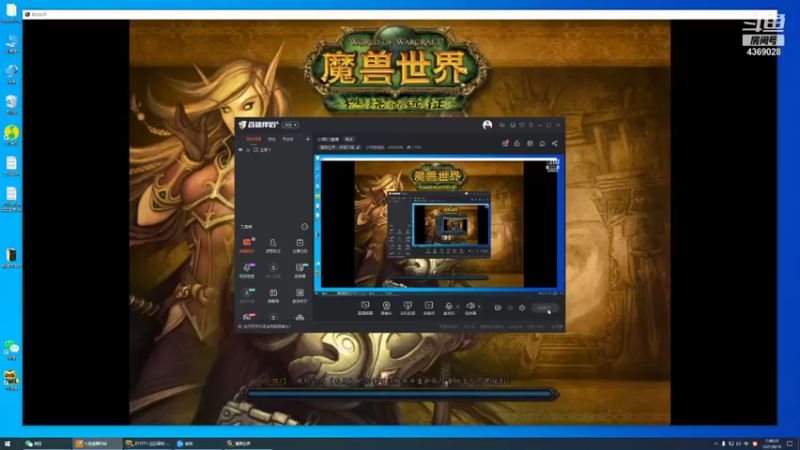Screen dimensions: 800x450
Task: Open the toolbox tool with red badge
Action: 247,316
